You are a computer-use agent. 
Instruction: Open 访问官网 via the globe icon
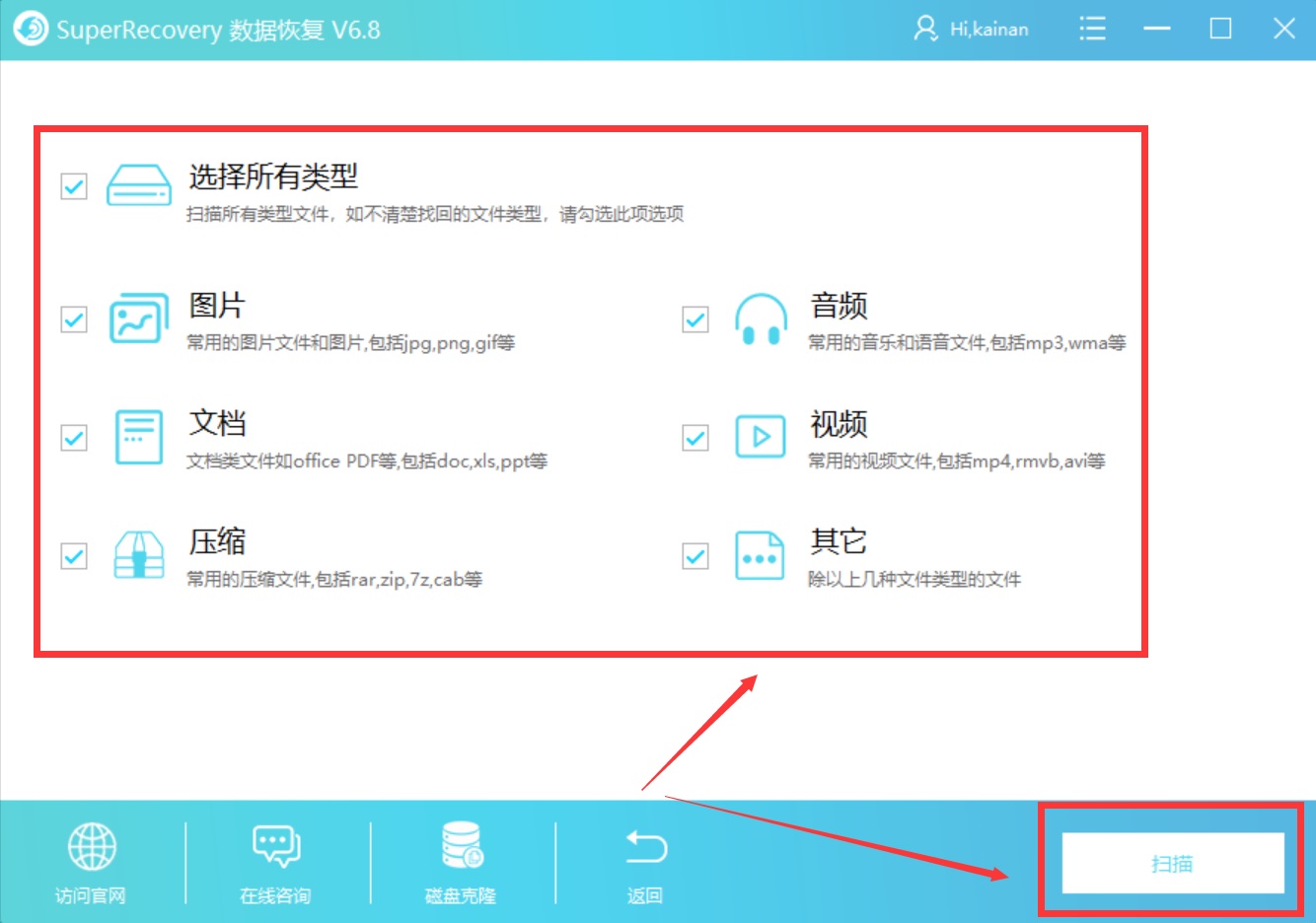click(92, 845)
